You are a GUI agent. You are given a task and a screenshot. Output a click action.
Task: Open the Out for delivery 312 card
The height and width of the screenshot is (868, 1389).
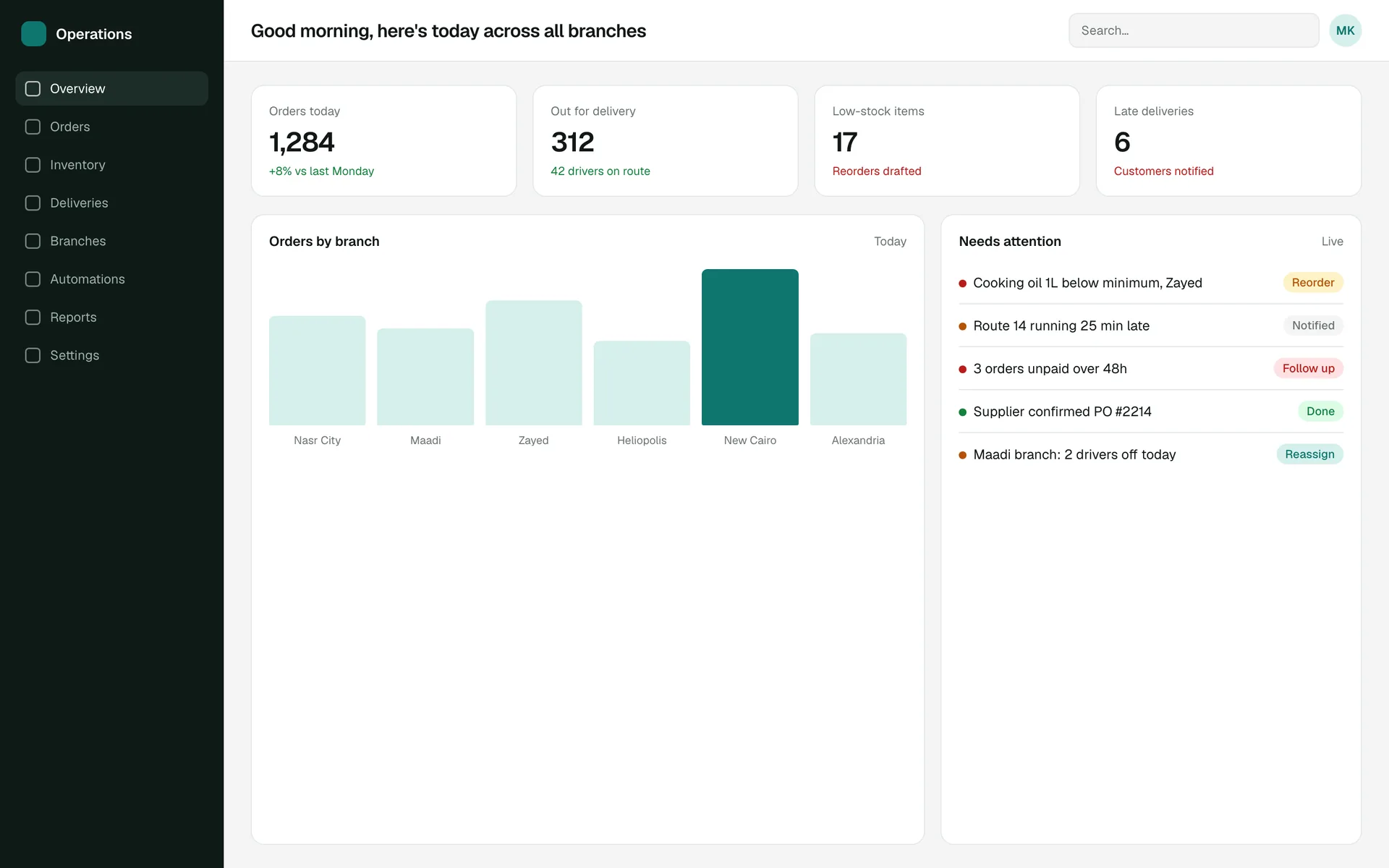coord(665,141)
